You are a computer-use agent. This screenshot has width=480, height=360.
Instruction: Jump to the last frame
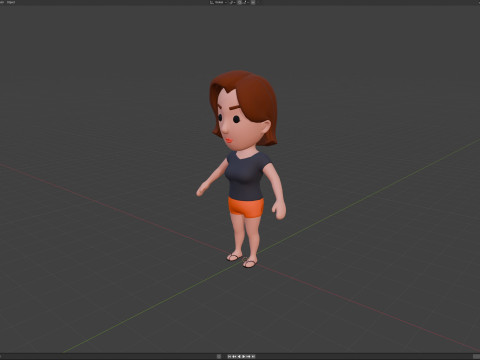253,356
